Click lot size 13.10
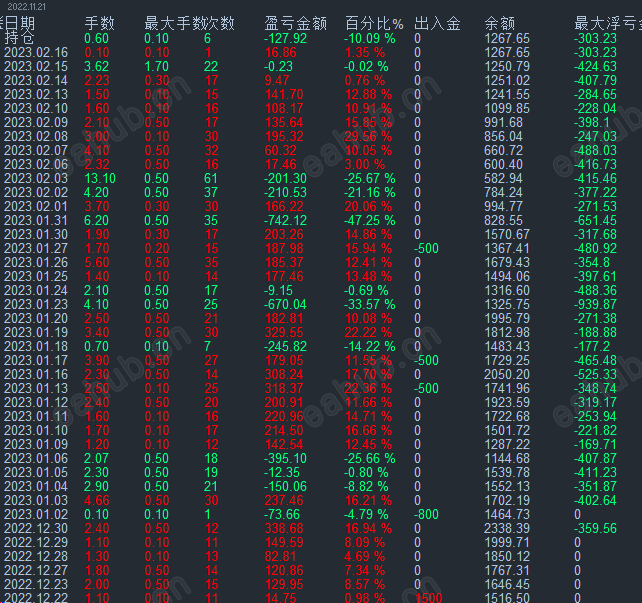642x603 pixels. click(100, 178)
